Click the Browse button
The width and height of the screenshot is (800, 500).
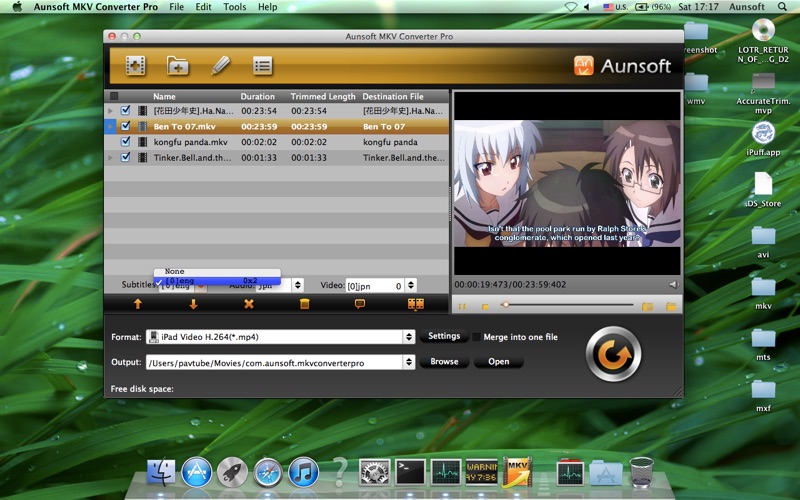pyautogui.click(x=444, y=361)
